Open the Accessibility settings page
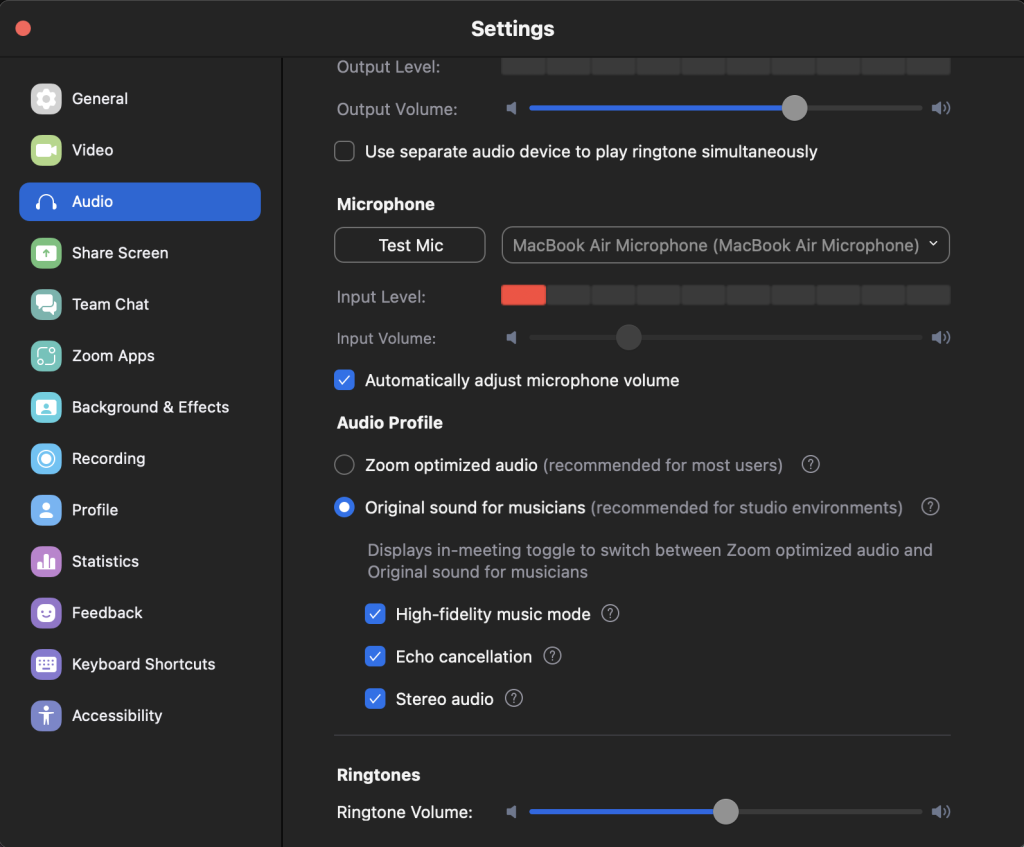Image resolution: width=1024 pixels, height=847 pixels. tap(116, 716)
